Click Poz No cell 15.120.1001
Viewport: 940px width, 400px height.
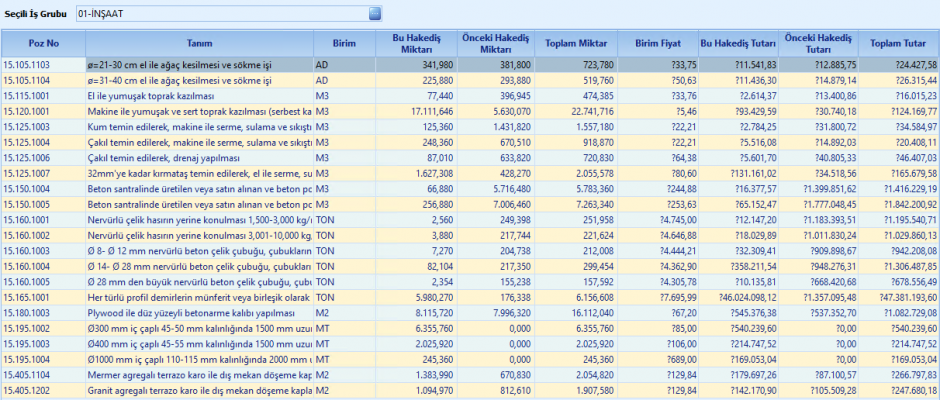pos(42,111)
